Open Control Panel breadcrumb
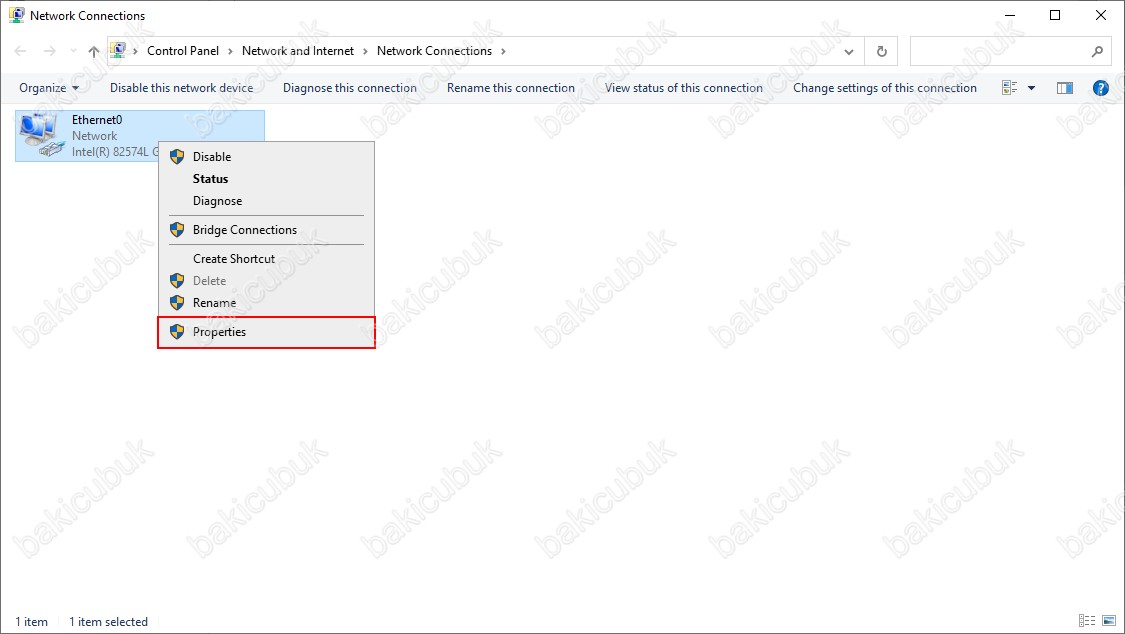 [x=183, y=51]
